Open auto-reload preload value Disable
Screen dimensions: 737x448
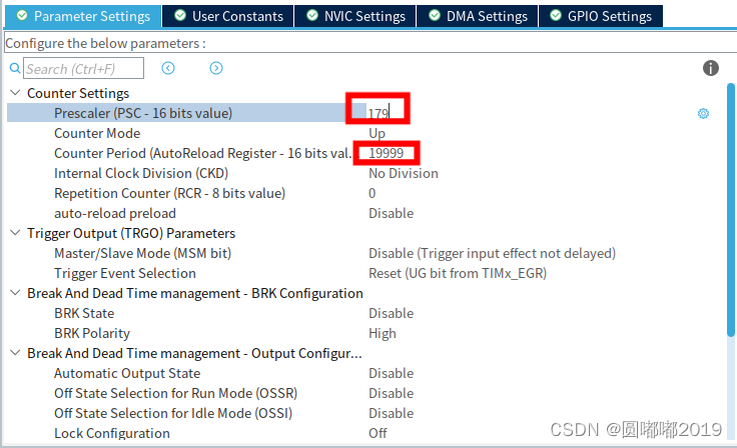coord(391,213)
